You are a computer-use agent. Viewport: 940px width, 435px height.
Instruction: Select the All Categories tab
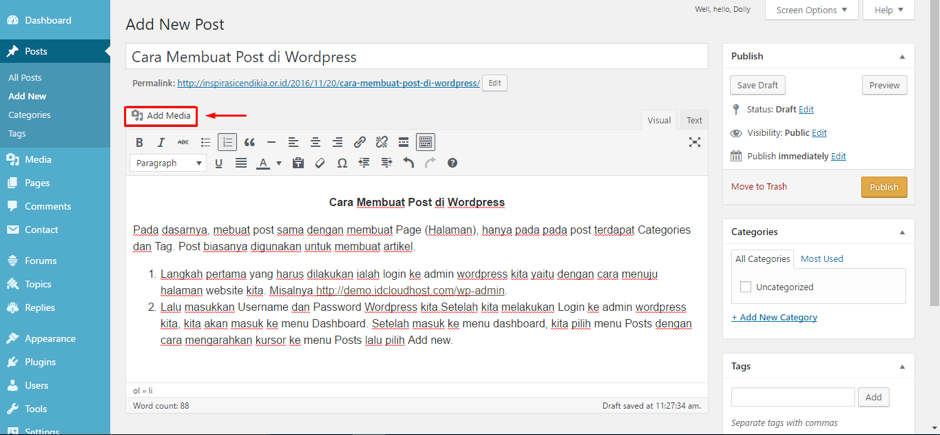(763, 259)
